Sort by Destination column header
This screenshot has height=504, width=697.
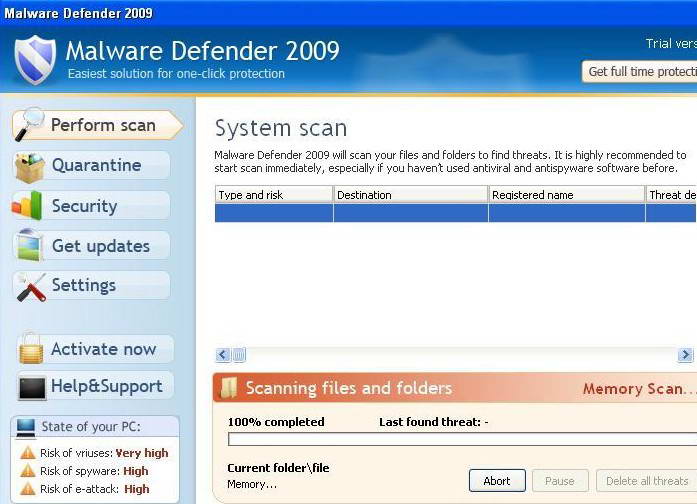pyautogui.click(x=410, y=195)
